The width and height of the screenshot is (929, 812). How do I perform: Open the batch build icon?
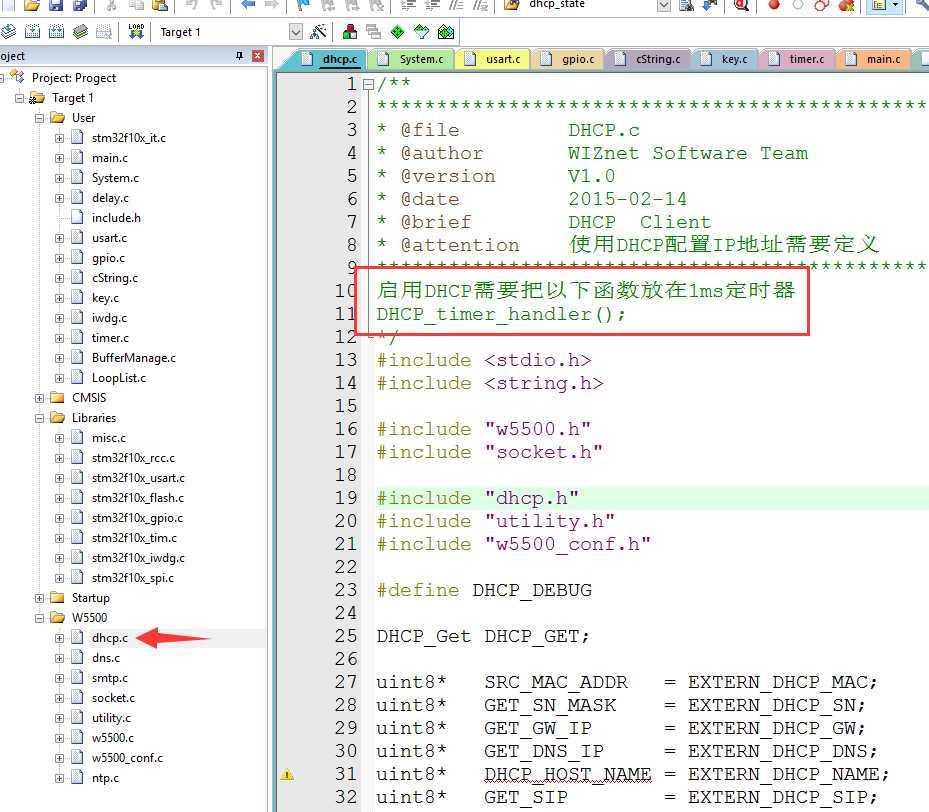80,31
